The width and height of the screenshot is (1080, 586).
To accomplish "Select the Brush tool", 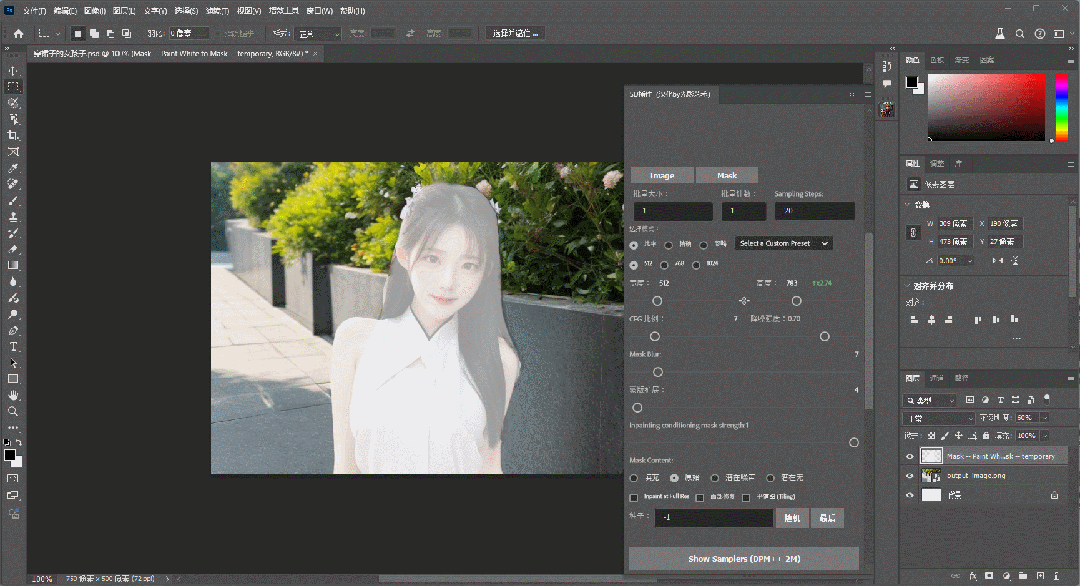I will (13, 201).
